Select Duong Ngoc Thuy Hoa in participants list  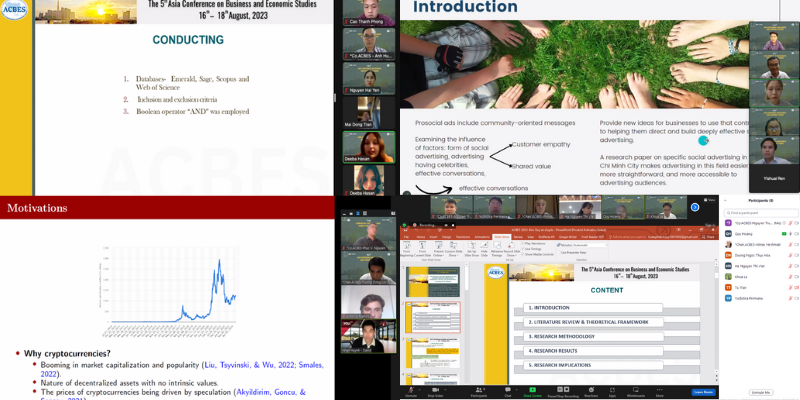pyautogui.click(x=761, y=255)
